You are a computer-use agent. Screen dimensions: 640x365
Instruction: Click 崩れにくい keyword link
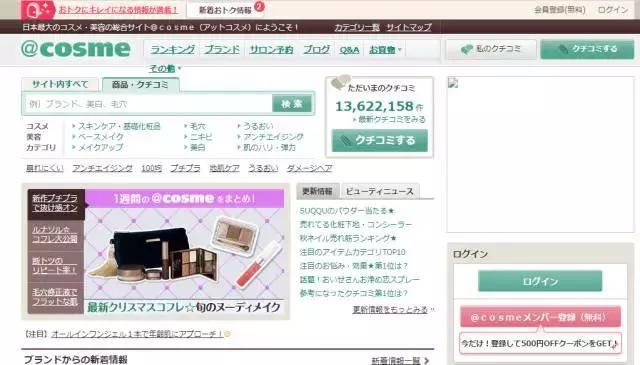(45, 168)
